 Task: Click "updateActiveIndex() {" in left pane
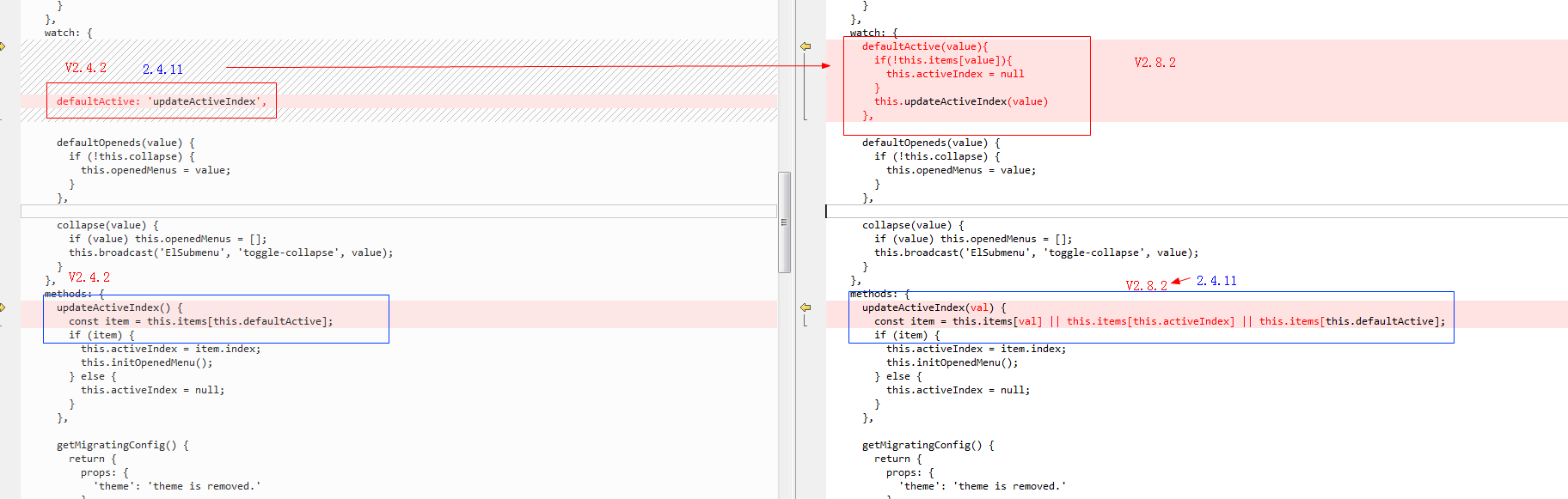click(x=119, y=307)
